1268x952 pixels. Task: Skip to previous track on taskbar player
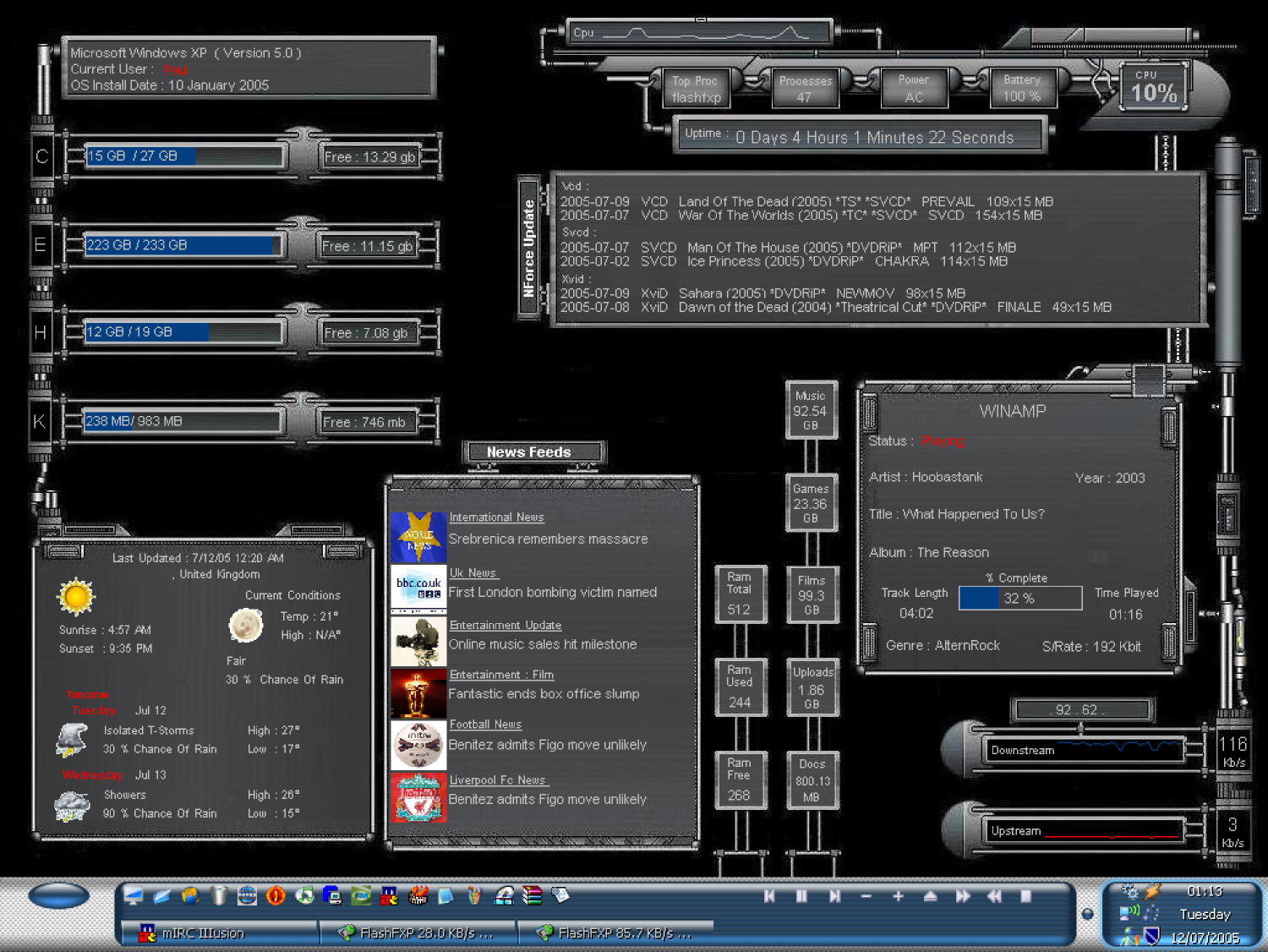pyautogui.click(x=769, y=896)
